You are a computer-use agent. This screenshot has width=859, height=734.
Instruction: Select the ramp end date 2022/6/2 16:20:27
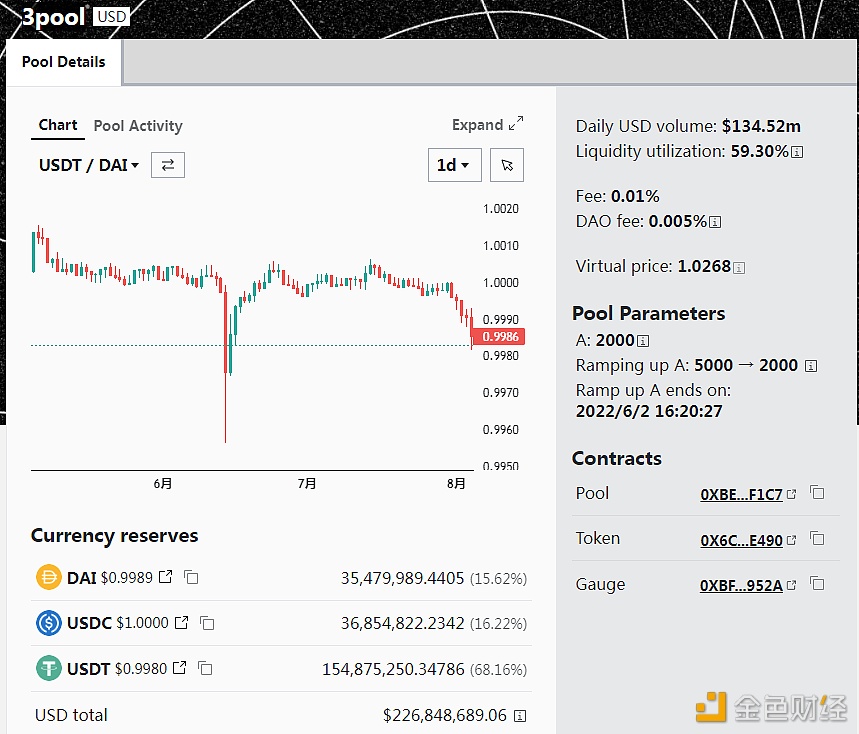coord(649,411)
